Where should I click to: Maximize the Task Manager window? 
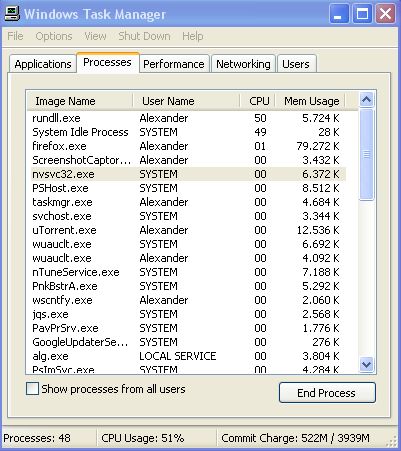coord(362,14)
